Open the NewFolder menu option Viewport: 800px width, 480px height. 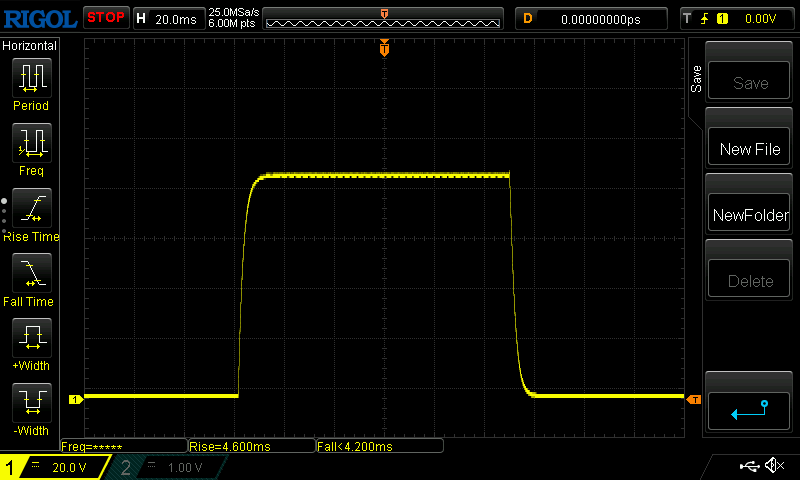pyautogui.click(x=749, y=215)
